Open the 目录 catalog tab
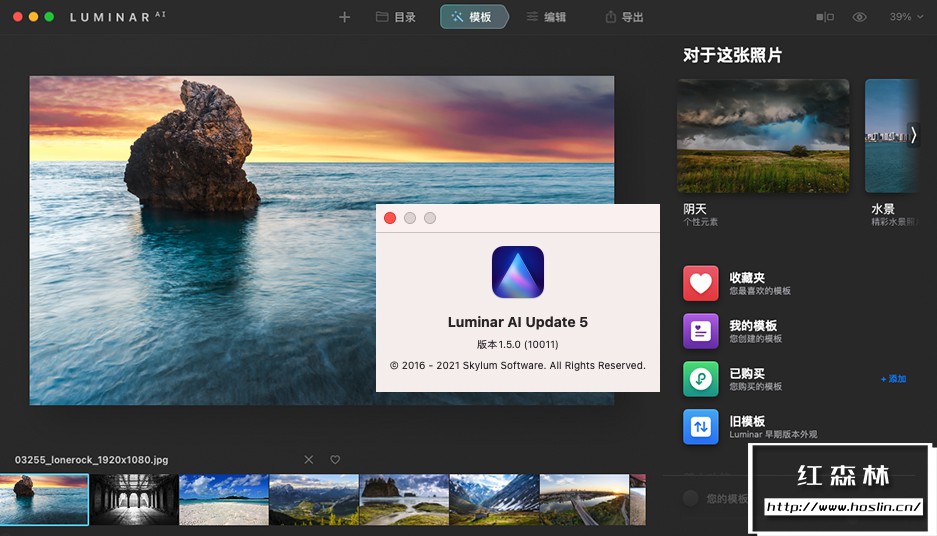Screen dimensions: 937x536 (396, 17)
